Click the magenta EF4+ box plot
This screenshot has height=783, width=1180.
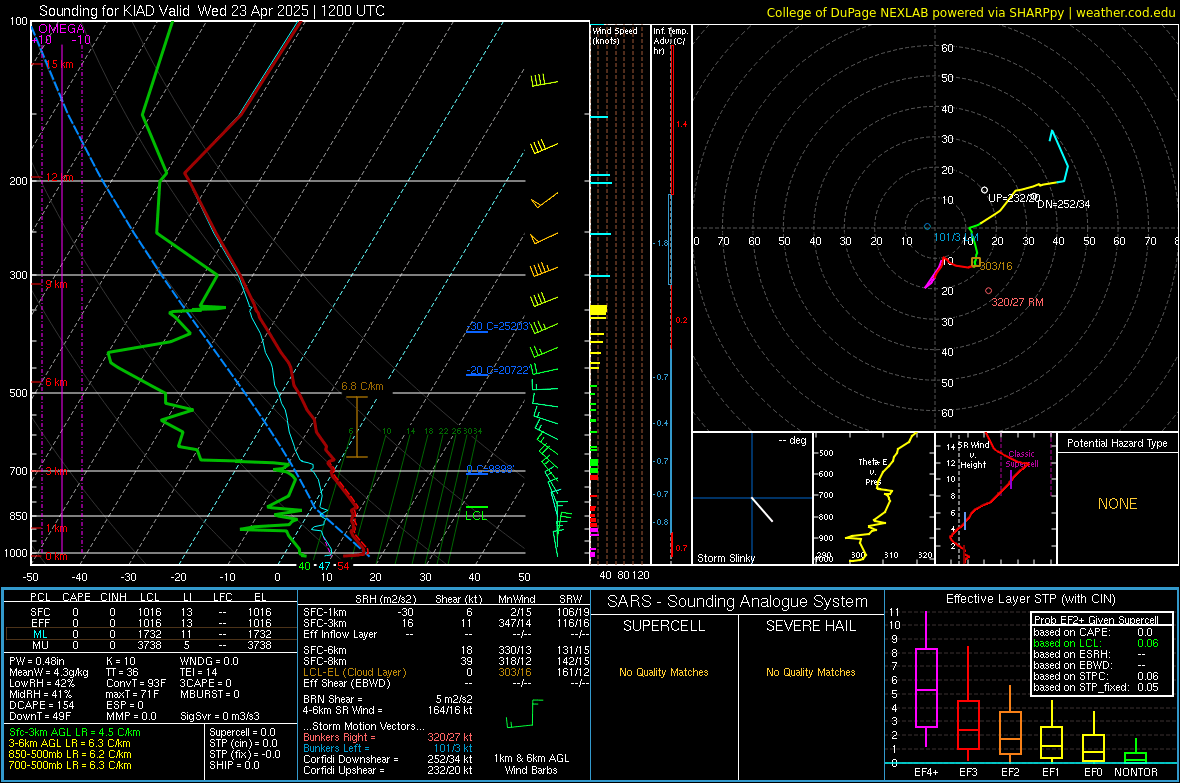(926, 680)
